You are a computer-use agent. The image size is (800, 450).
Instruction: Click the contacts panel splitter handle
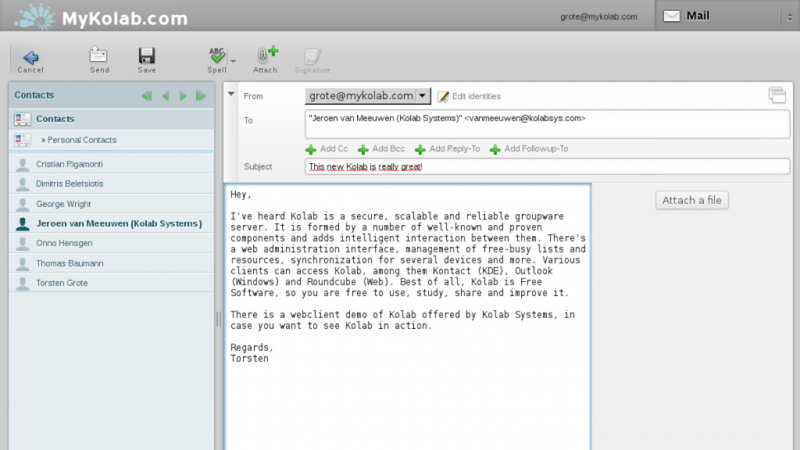[219, 319]
